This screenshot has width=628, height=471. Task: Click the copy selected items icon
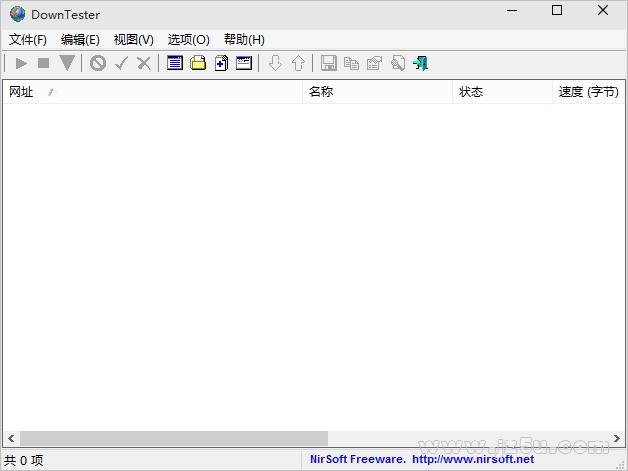[x=352, y=63]
